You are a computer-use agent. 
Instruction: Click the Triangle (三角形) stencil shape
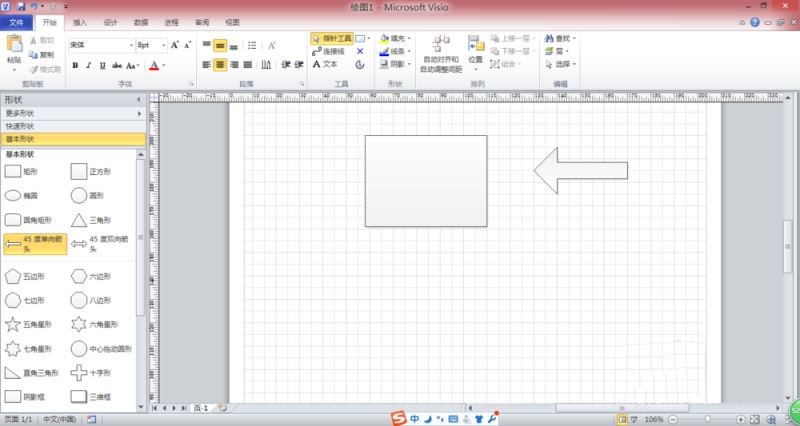pos(91,220)
